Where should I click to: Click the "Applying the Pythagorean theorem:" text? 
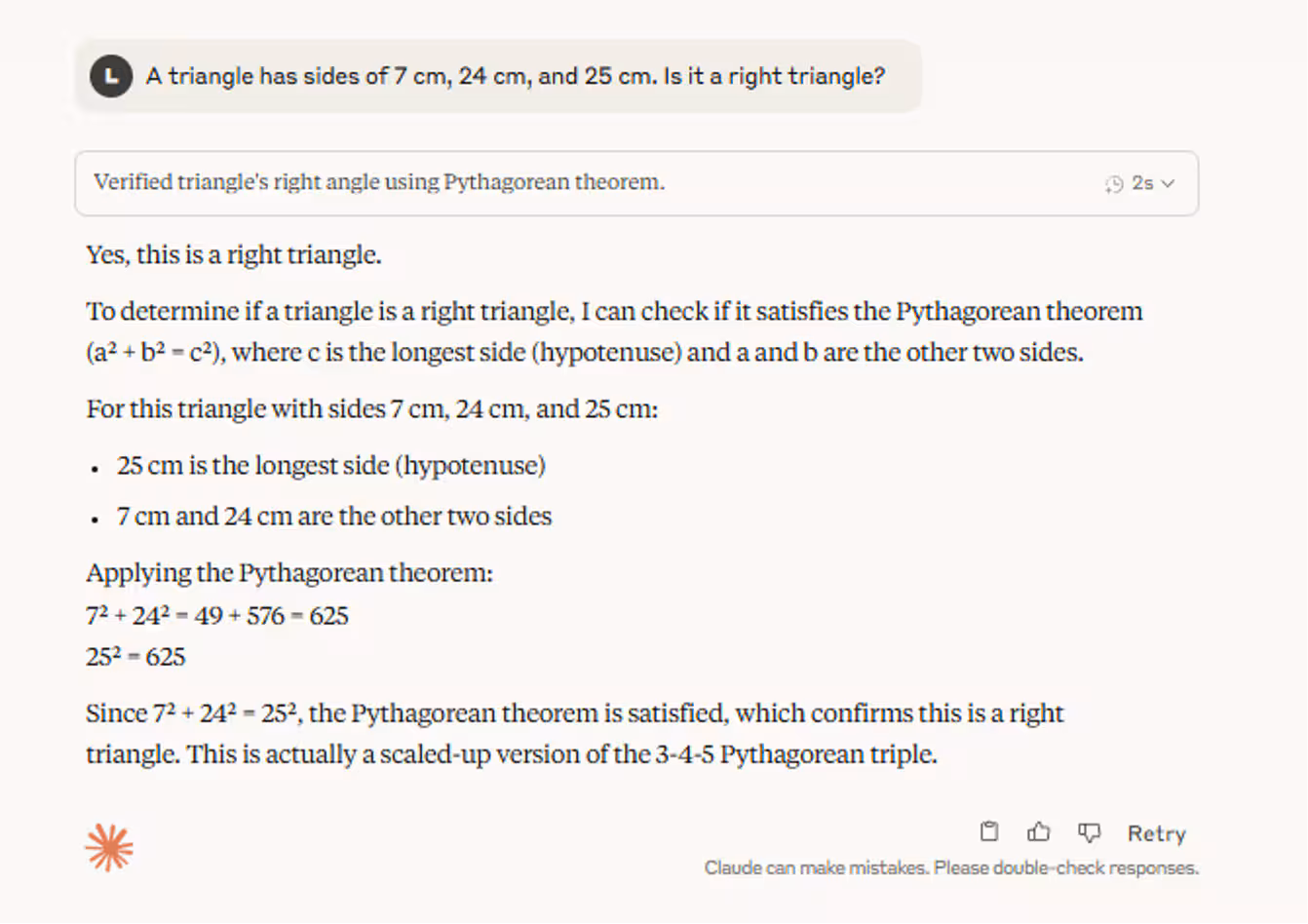point(289,573)
